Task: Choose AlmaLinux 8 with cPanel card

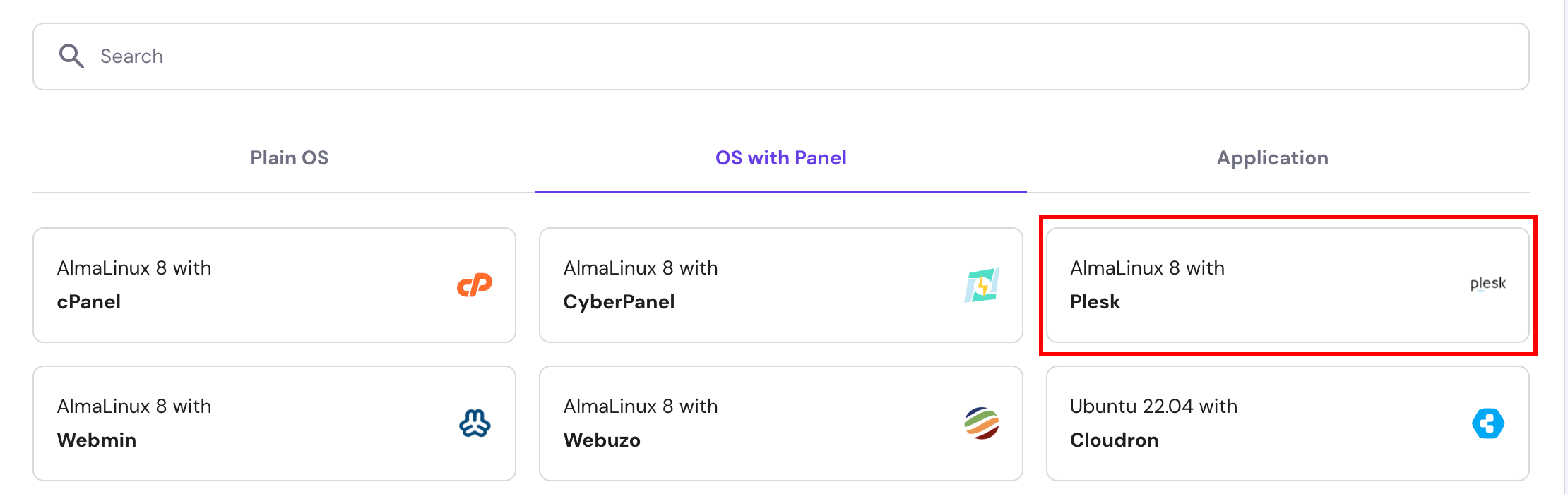Action: 274,285
